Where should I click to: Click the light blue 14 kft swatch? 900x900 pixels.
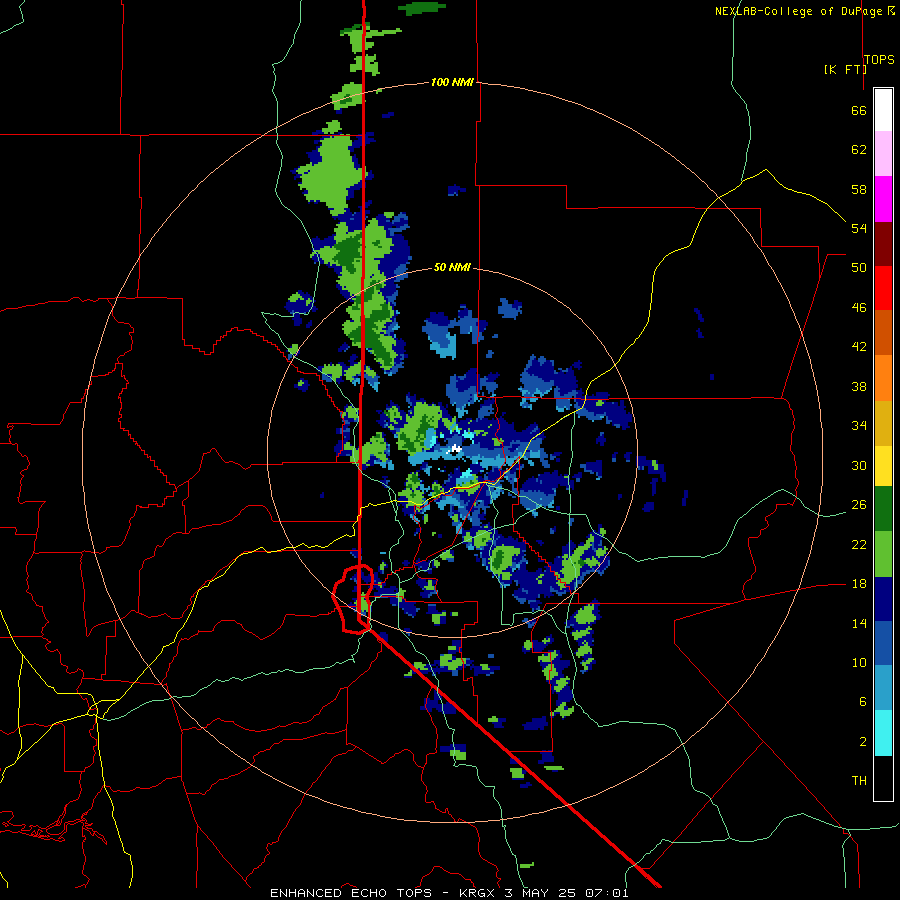point(883,688)
